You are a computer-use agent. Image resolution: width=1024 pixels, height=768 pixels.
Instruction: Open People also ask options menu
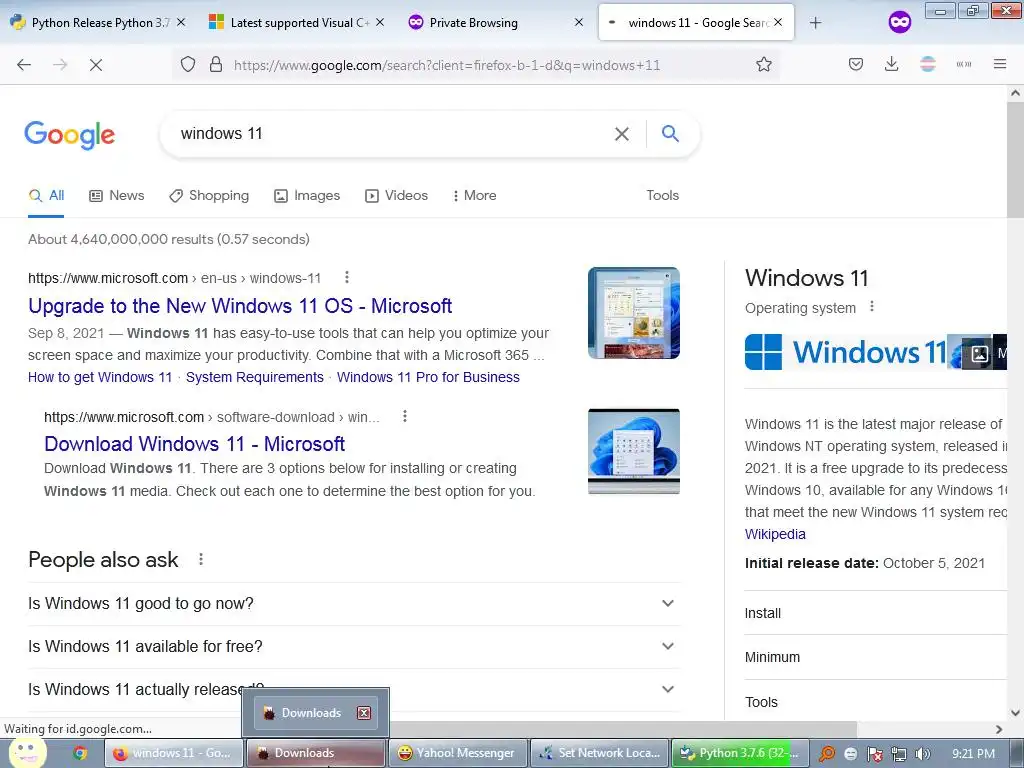click(x=201, y=559)
